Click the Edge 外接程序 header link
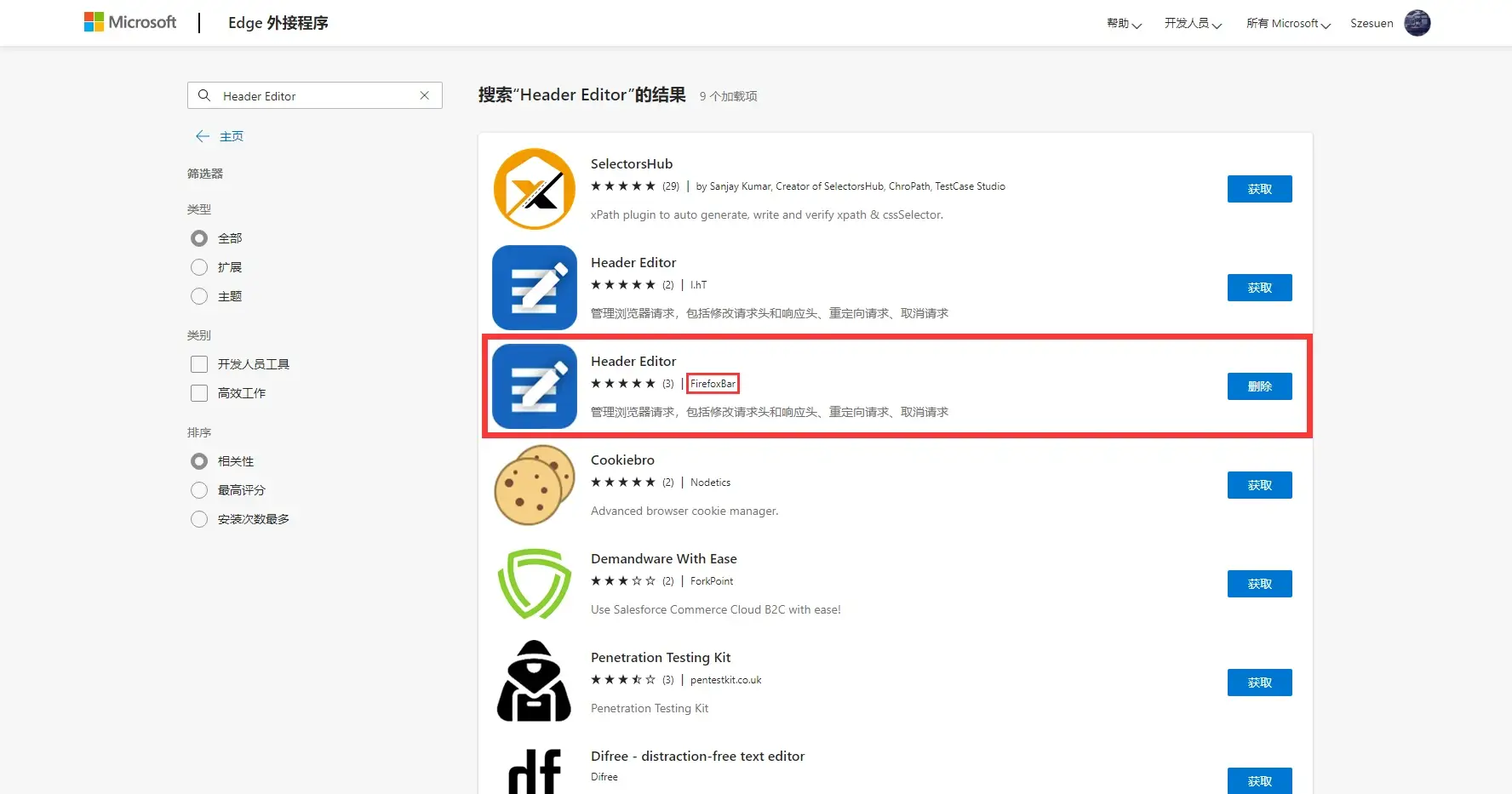The height and width of the screenshot is (794, 1512). click(278, 23)
